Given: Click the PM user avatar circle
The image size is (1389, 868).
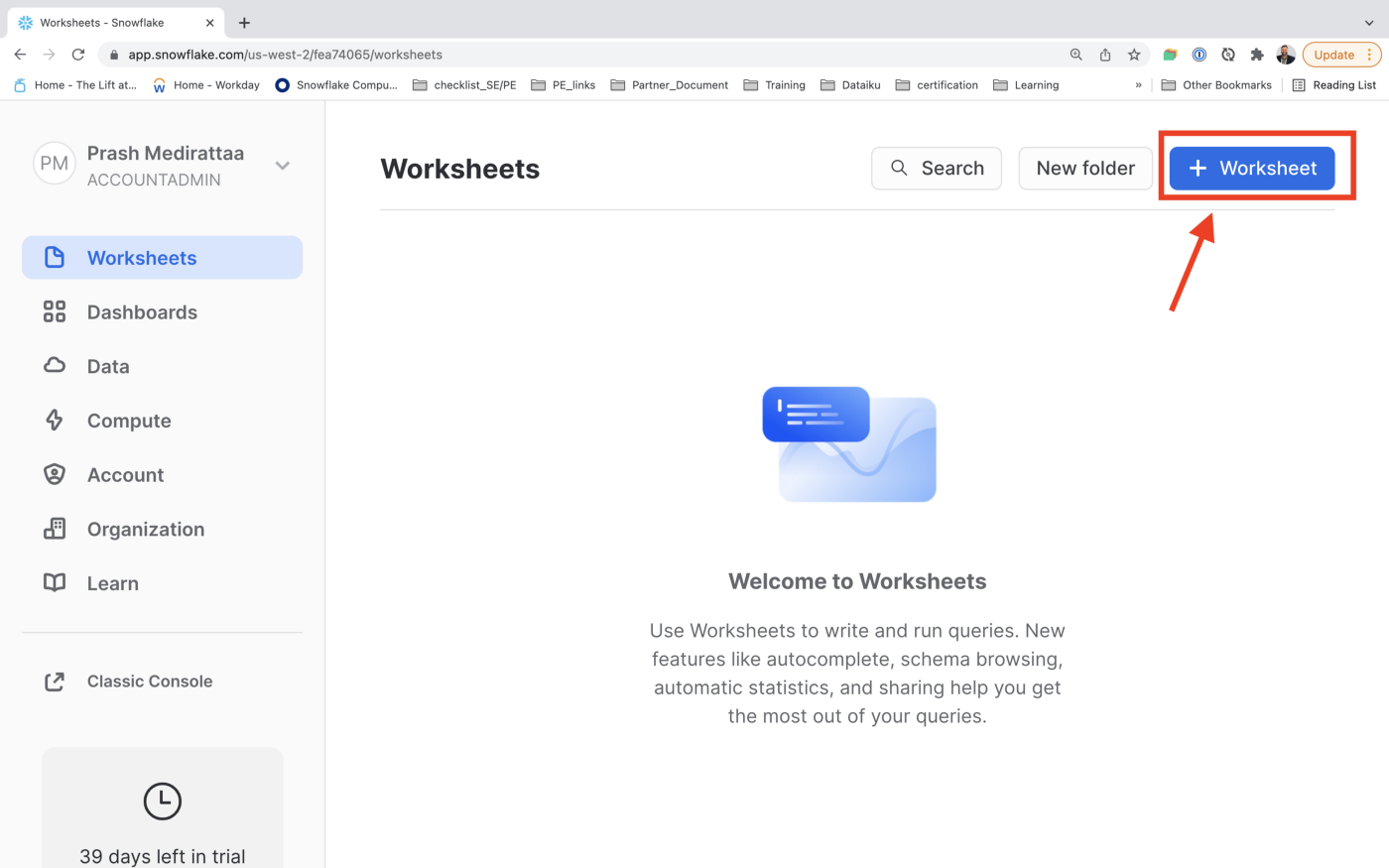Looking at the screenshot, I should [55, 164].
